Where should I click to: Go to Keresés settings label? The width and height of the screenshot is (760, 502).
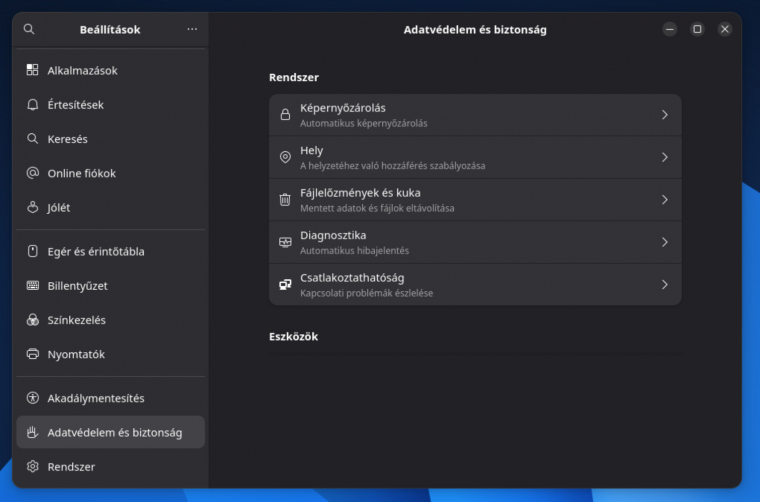click(x=67, y=139)
